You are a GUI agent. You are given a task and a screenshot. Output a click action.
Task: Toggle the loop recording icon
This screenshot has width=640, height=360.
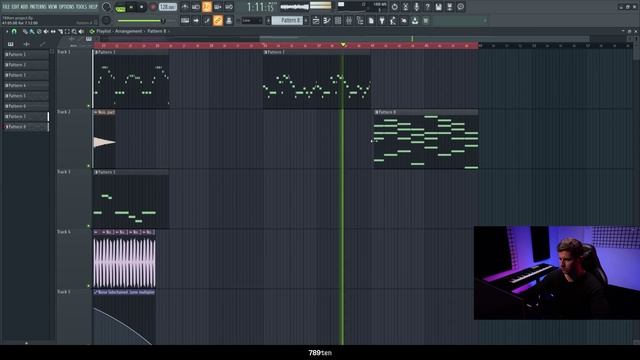click(x=229, y=7)
